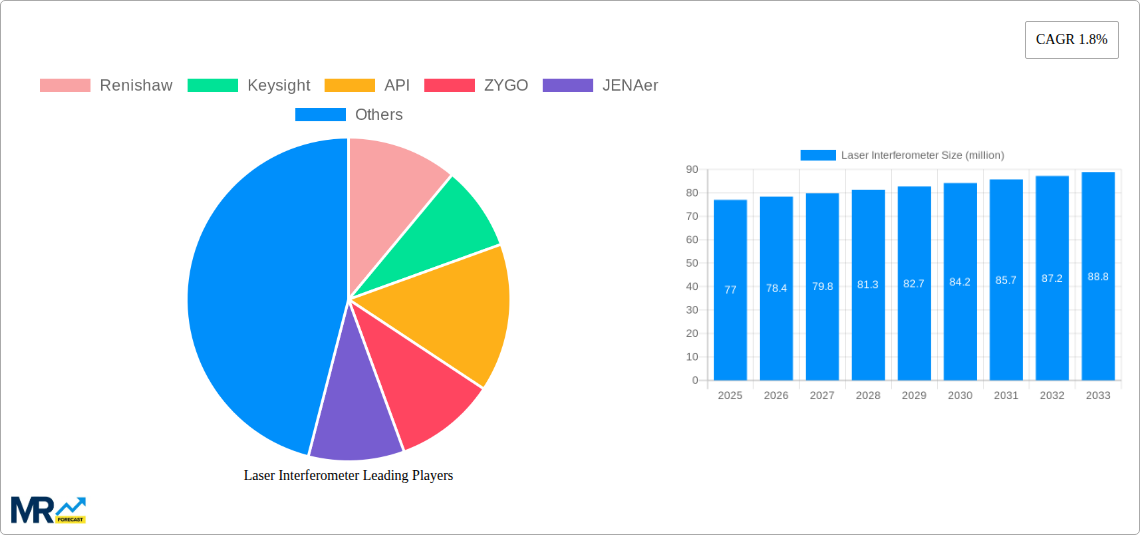Click Laser Interferometer Size (million) legend text
Image resolution: width=1140 pixels, height=535 pixels.
[x=923, y=156]
